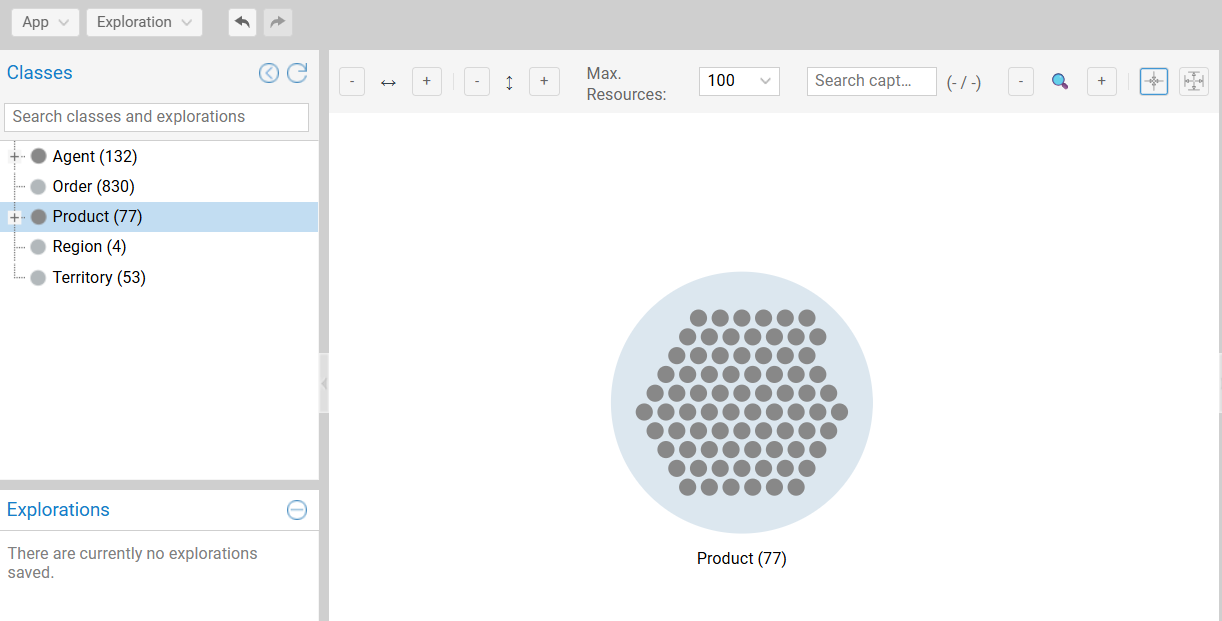Open the Max. Resources dropdown

pos(739,81)
